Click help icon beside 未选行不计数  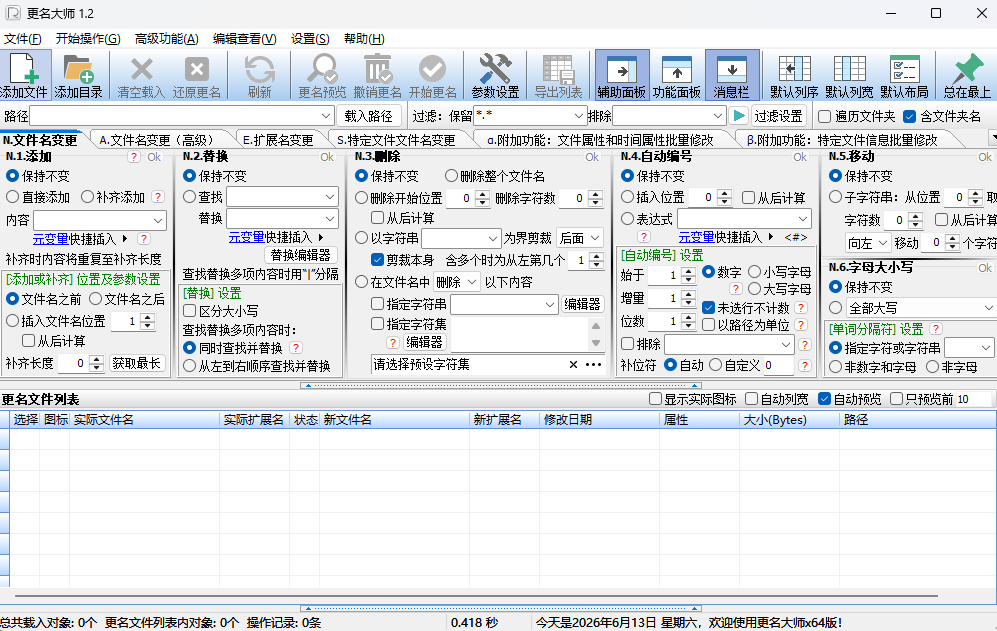[801, 308]
